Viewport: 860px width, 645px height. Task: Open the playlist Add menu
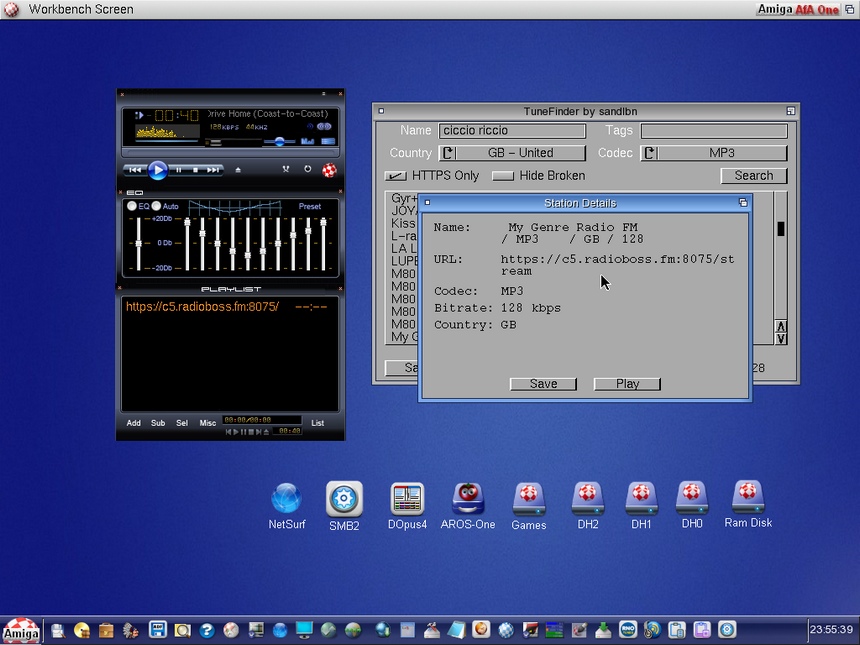tap(134, 423)
